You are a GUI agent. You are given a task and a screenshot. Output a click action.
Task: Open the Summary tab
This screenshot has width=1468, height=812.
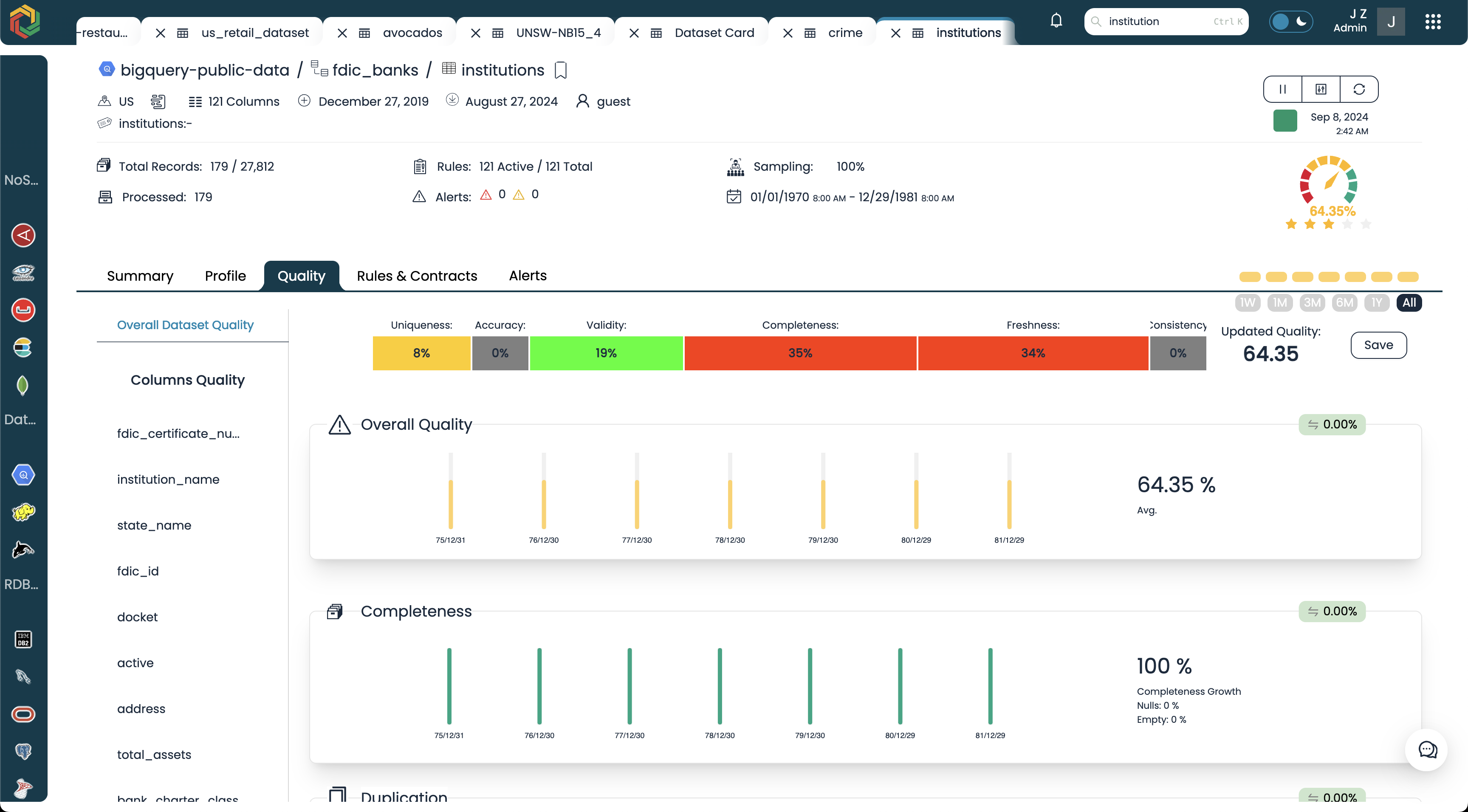(x=140, y=276)
